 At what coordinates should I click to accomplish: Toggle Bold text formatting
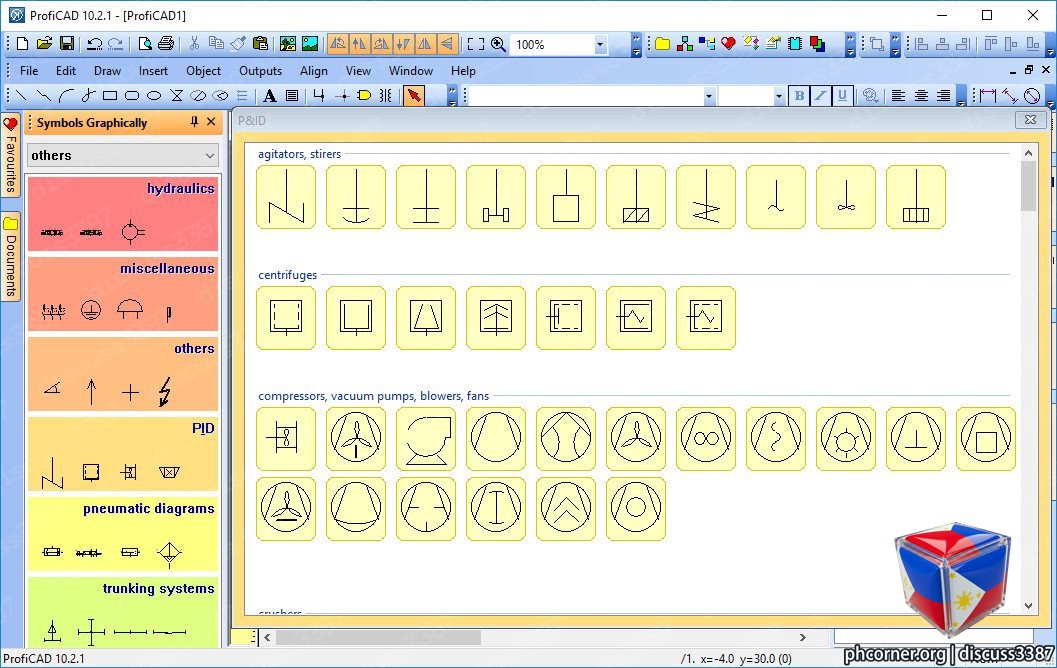tap(799, 96)
